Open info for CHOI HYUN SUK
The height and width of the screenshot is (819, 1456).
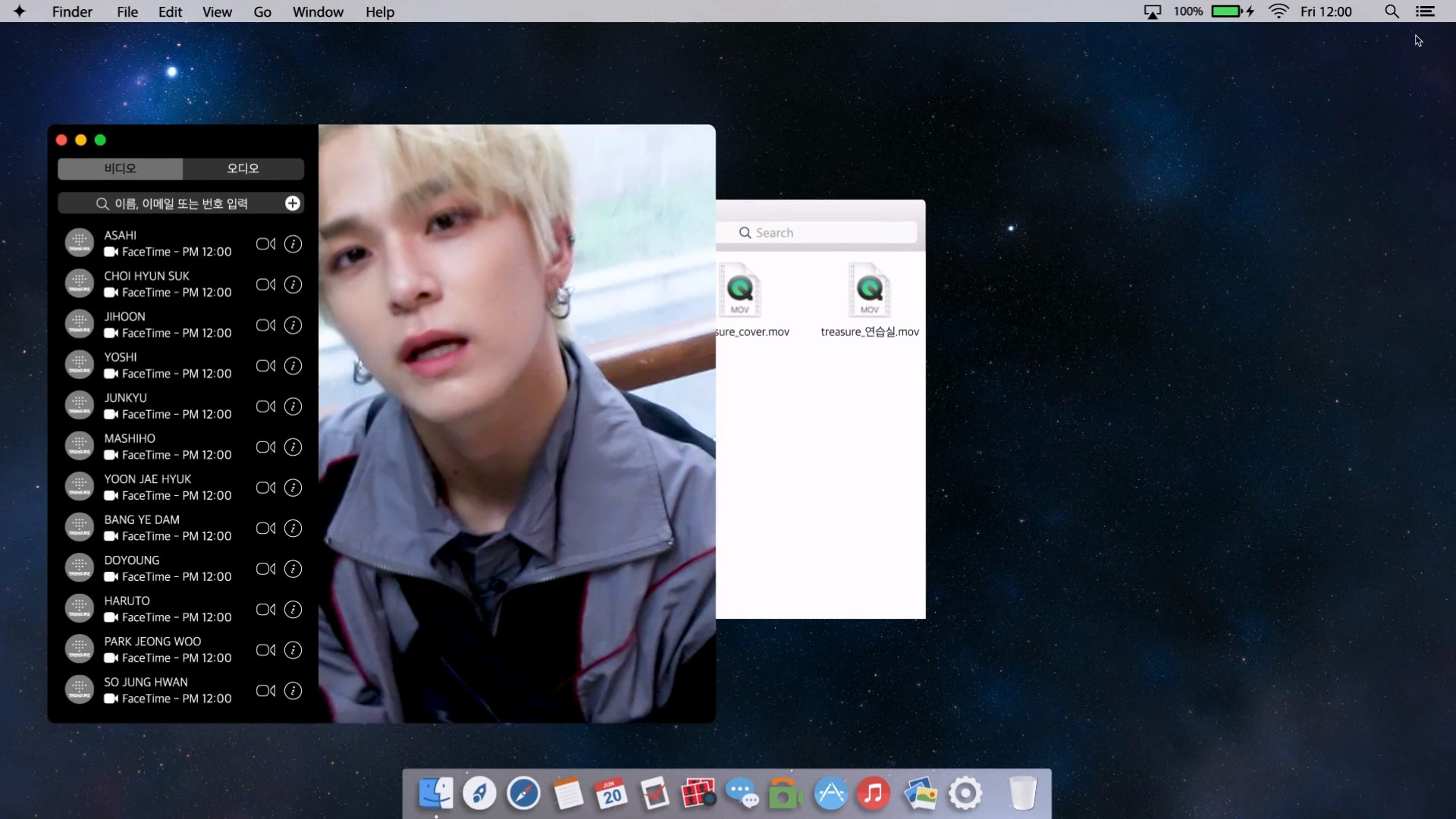click(293, 285)
